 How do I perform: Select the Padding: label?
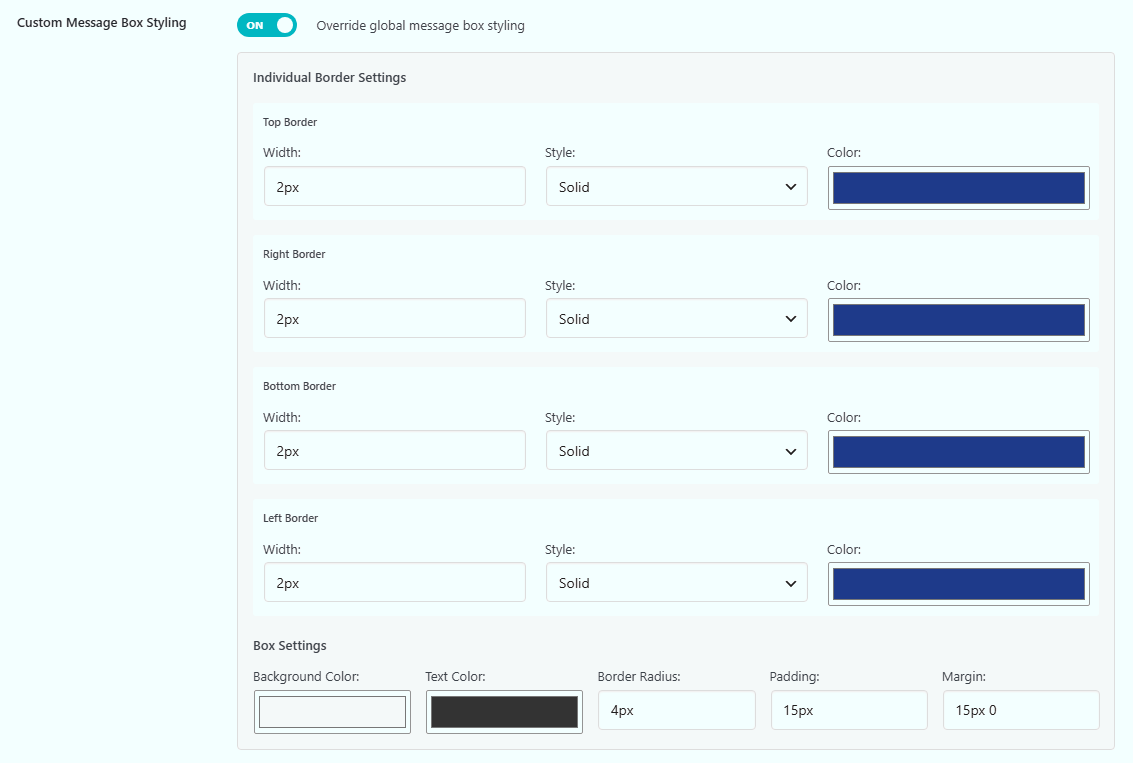pos(794,677)
